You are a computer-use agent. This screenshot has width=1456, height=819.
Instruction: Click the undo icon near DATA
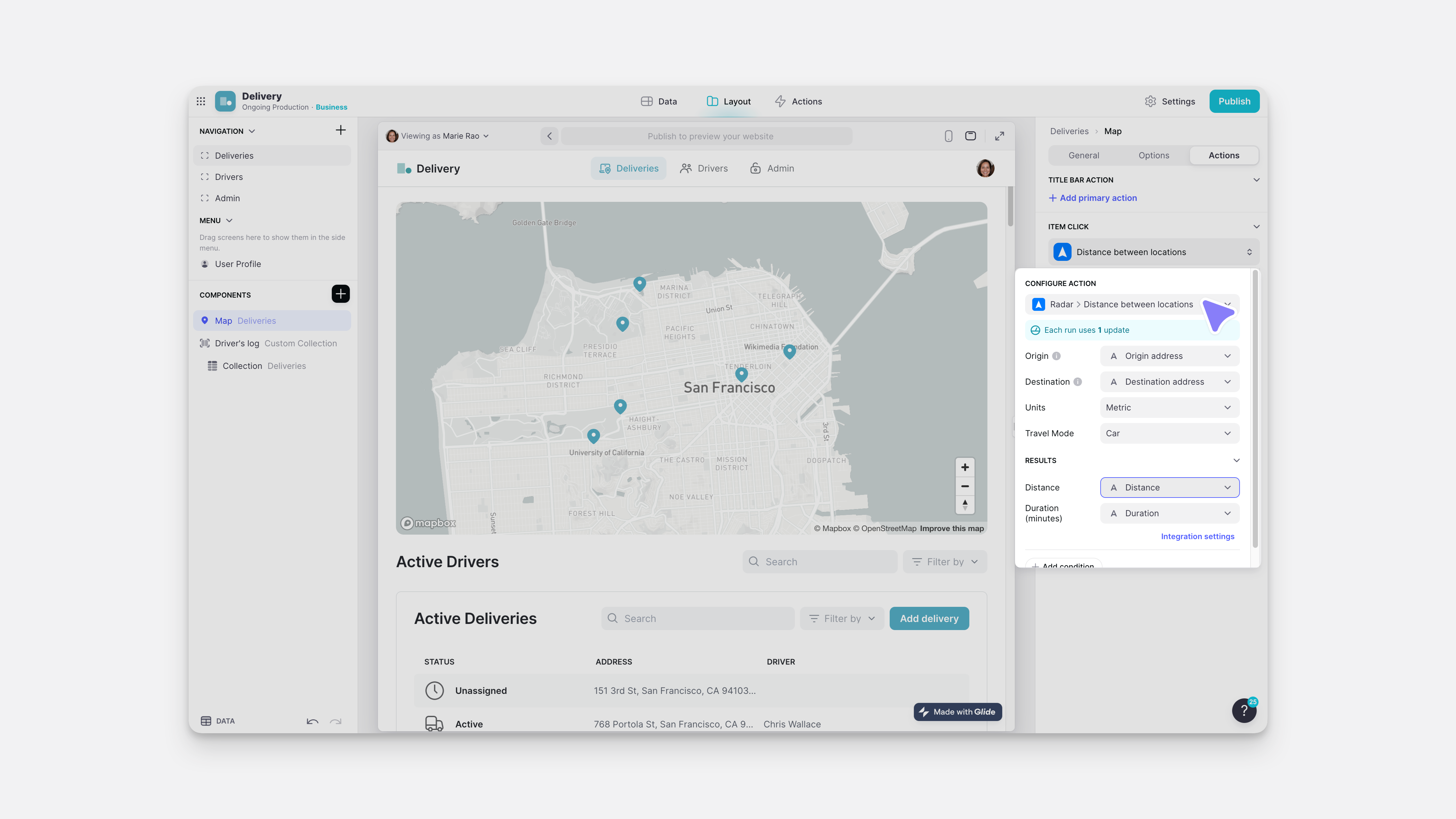tap(312, 722)
